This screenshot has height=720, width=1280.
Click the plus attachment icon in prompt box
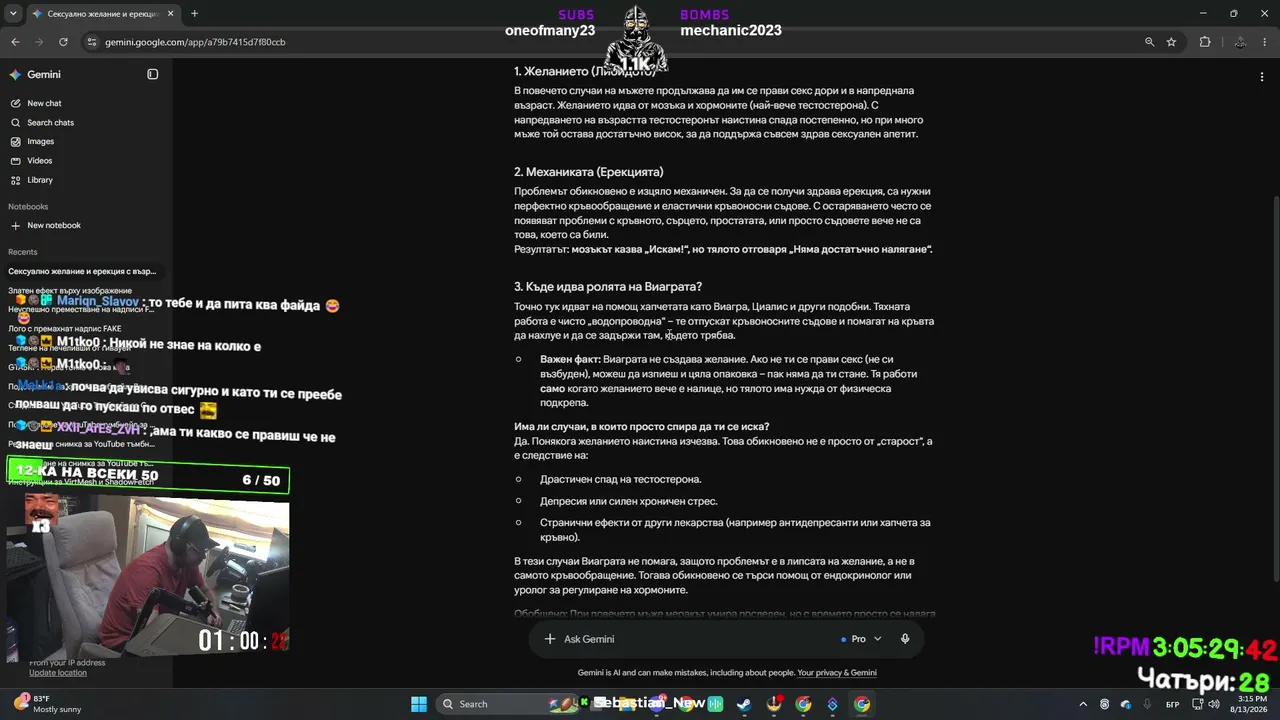tap(549, 639)
